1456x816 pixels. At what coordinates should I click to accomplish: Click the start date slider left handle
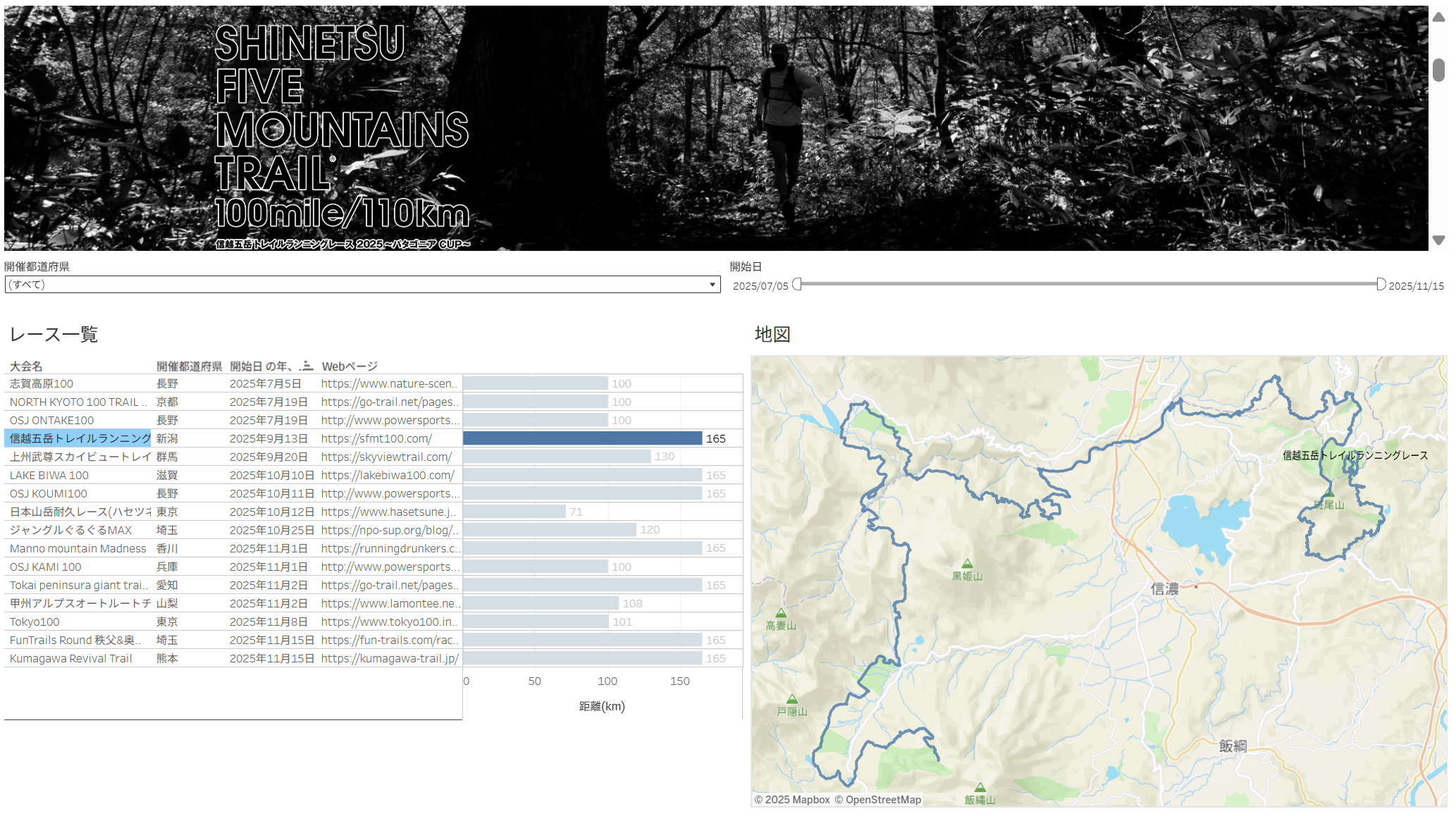point(797,284)
